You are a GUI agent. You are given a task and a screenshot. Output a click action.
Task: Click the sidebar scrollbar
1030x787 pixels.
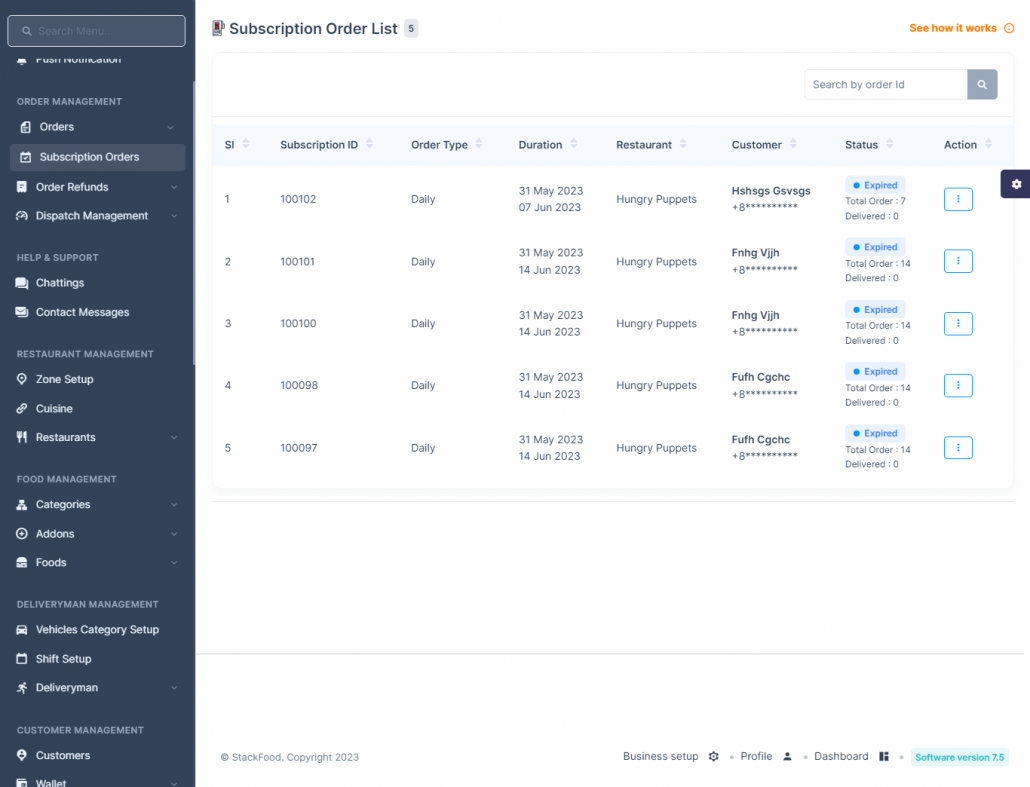click(x=193, y=223)
